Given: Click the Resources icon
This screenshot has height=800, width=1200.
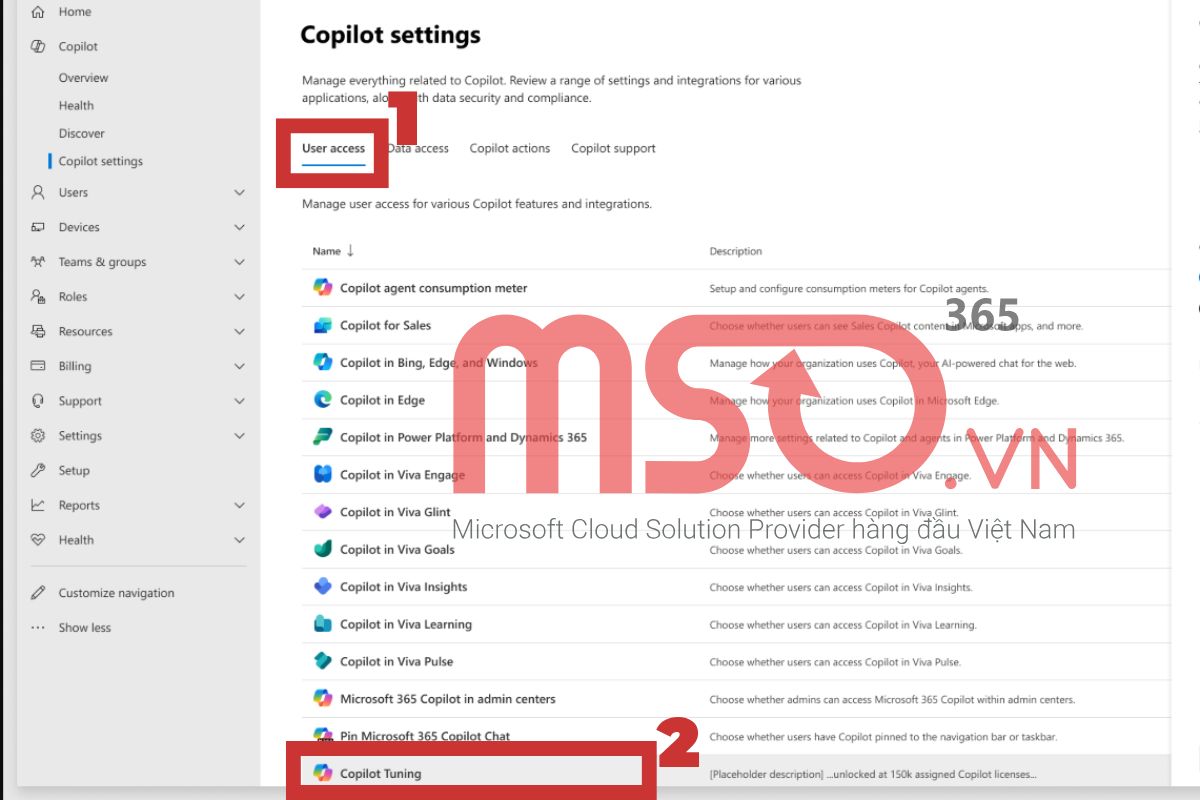Looking at the screenshot, I should pos(38,331).
